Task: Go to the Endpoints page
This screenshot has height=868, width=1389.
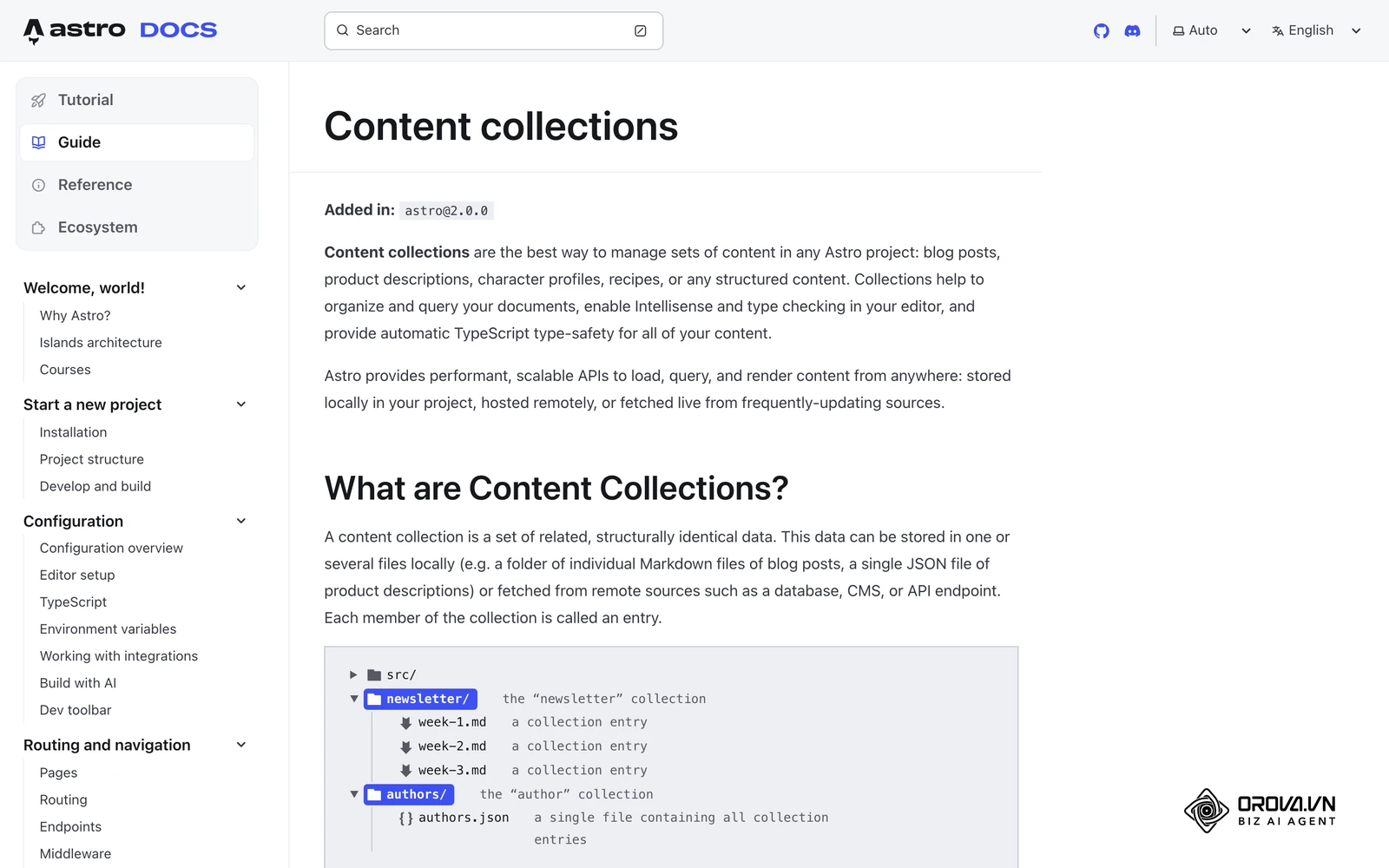Action: click(x=70, y=827)
